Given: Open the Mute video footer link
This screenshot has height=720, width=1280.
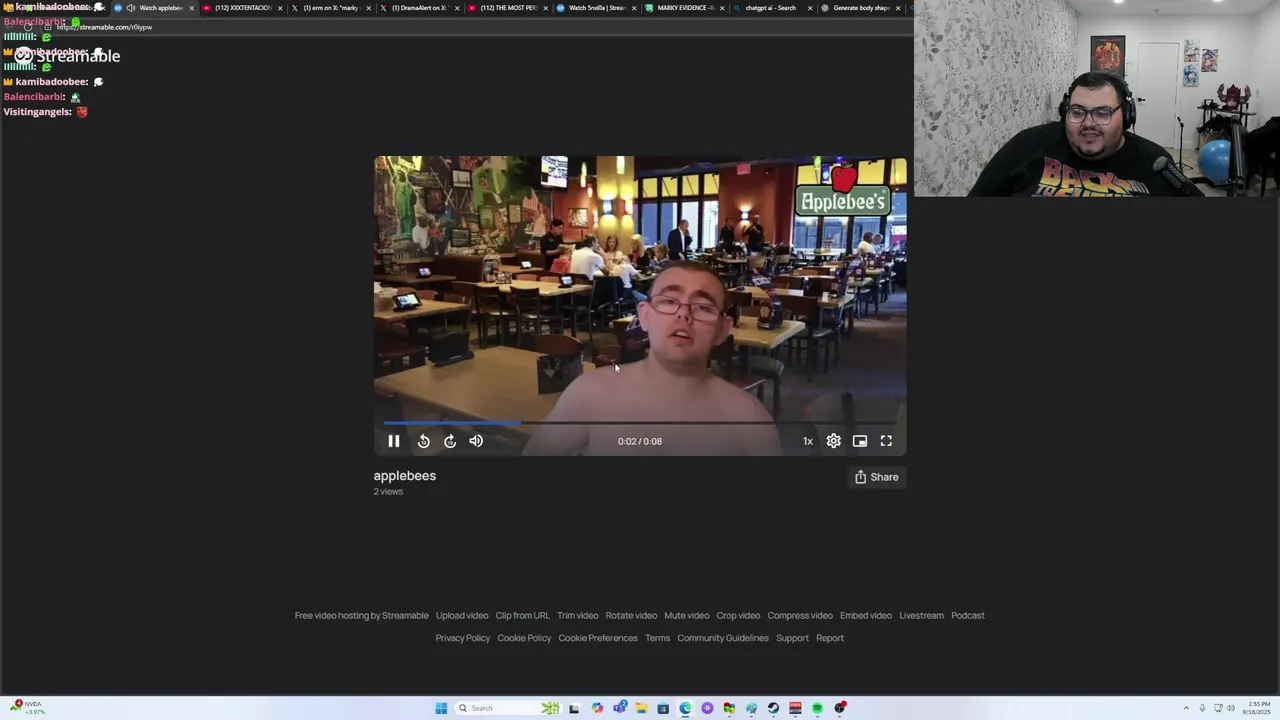Looking at the screenshot, I should tap(687, 616).
